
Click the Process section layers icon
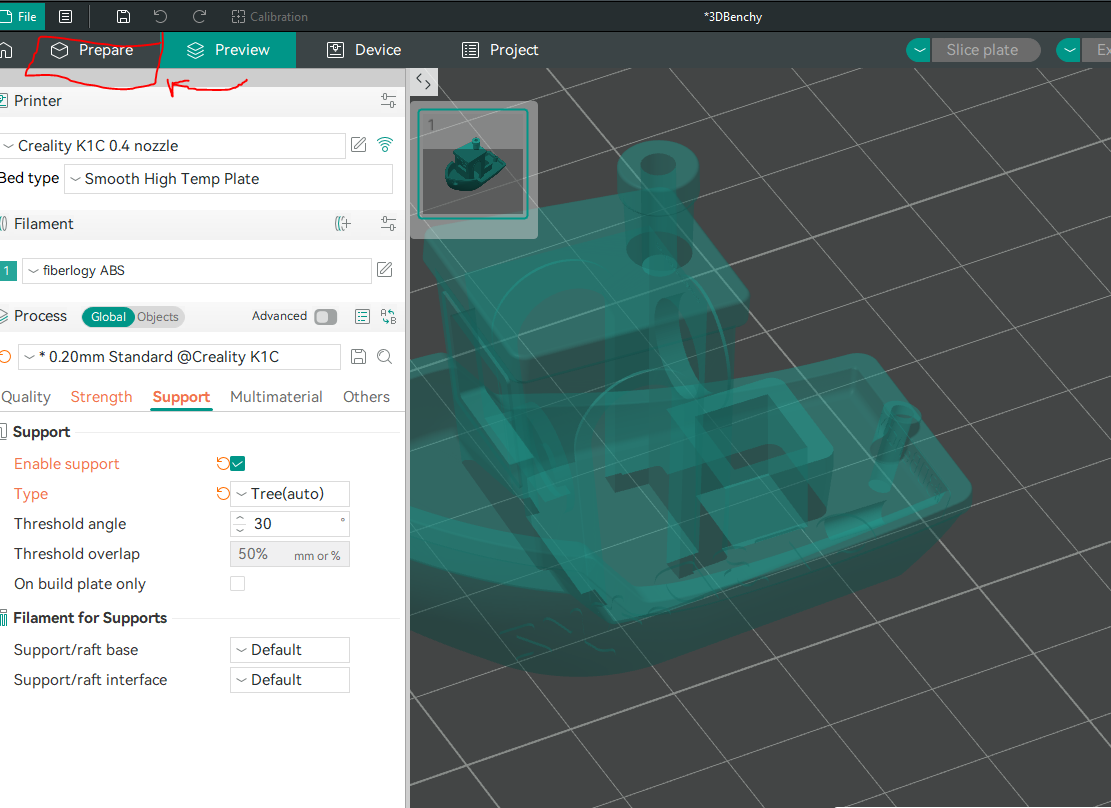tap(4, 316)
